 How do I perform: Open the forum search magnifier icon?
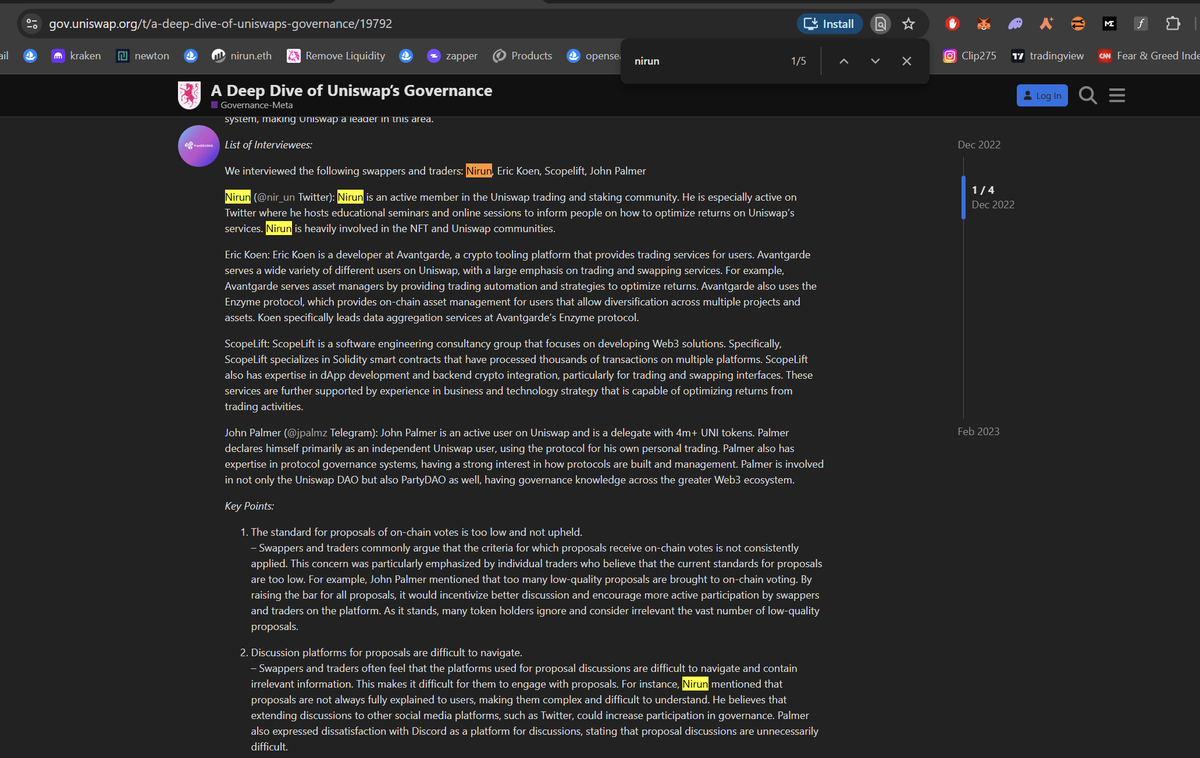point(1089,95)
